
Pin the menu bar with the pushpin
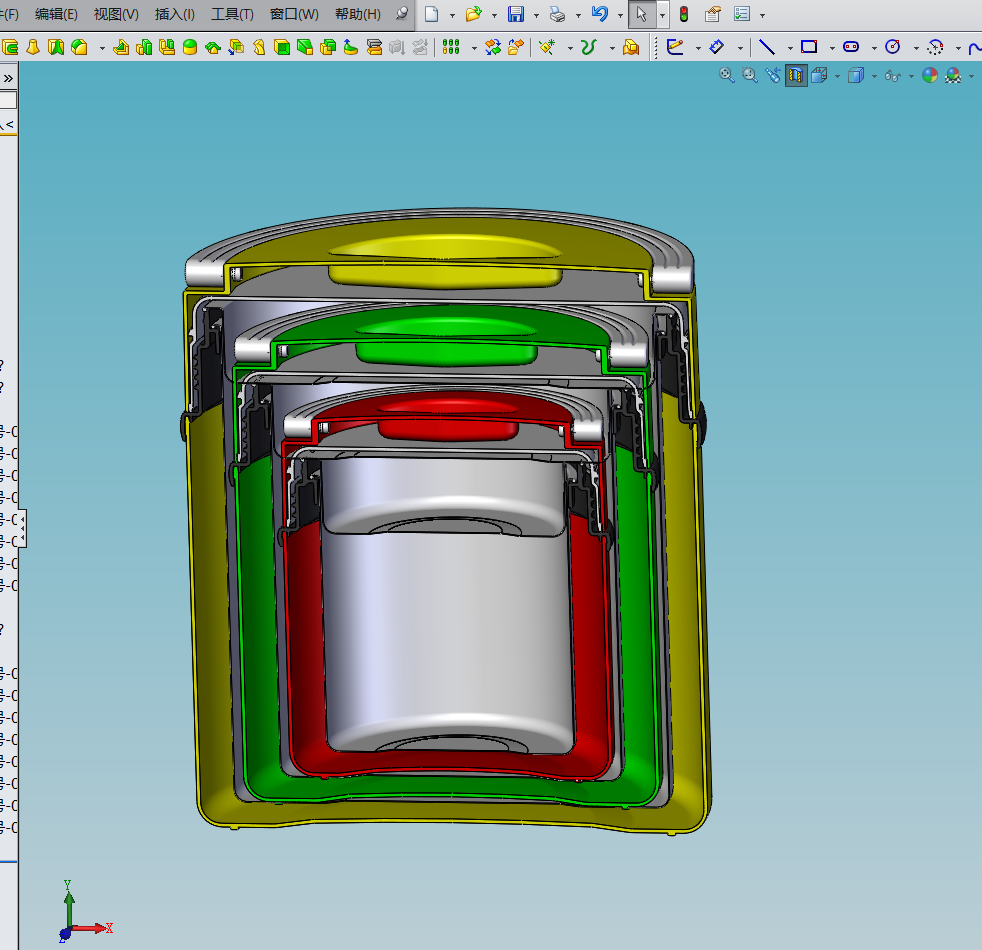tap(402, 14)
